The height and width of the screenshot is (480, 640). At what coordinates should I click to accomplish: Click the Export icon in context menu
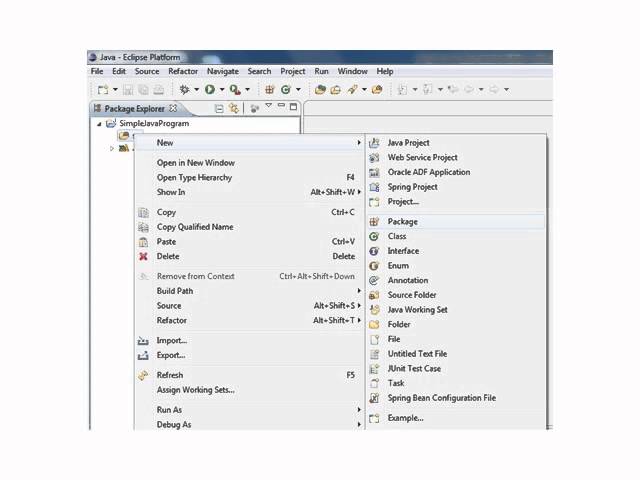[143, 355]
